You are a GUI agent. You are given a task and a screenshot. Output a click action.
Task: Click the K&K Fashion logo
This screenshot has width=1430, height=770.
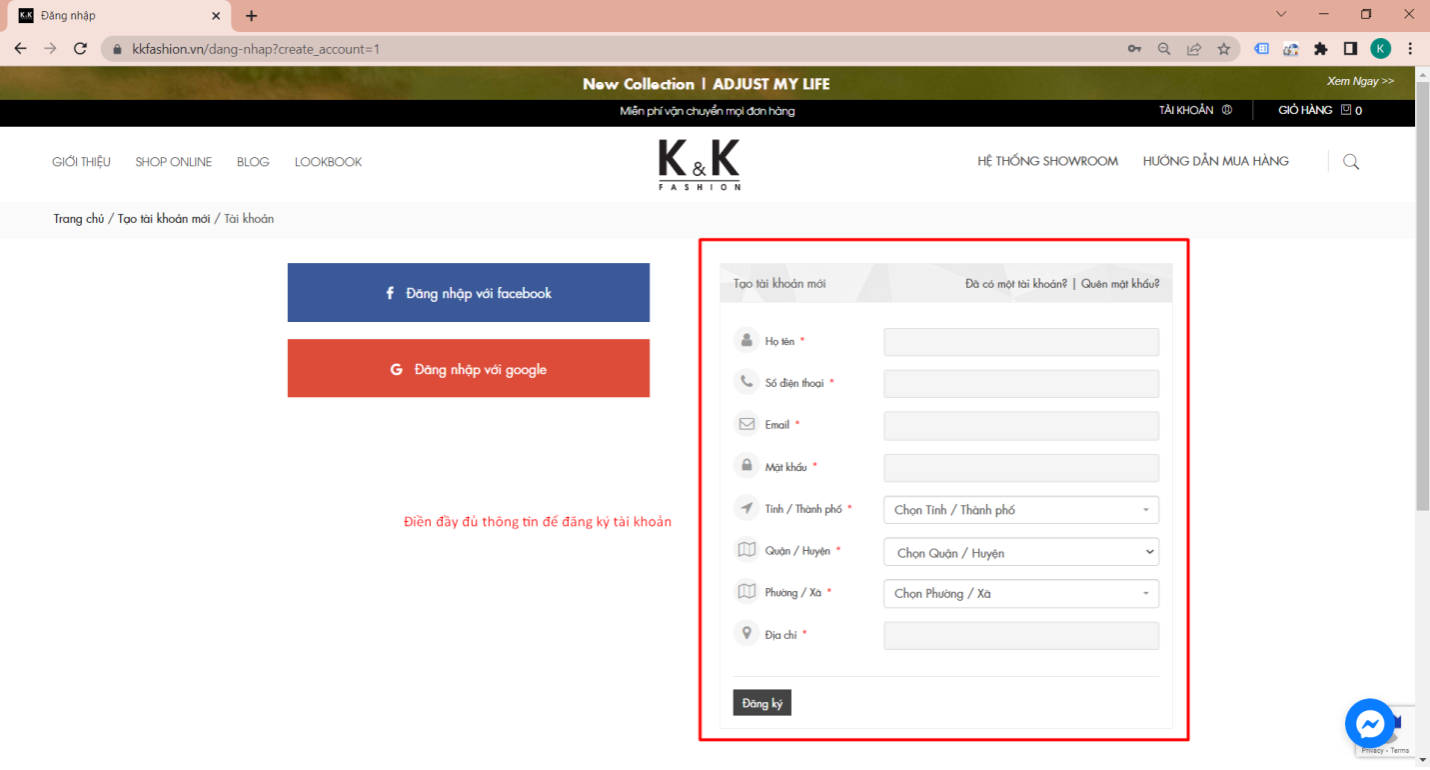tap(699, 165)
